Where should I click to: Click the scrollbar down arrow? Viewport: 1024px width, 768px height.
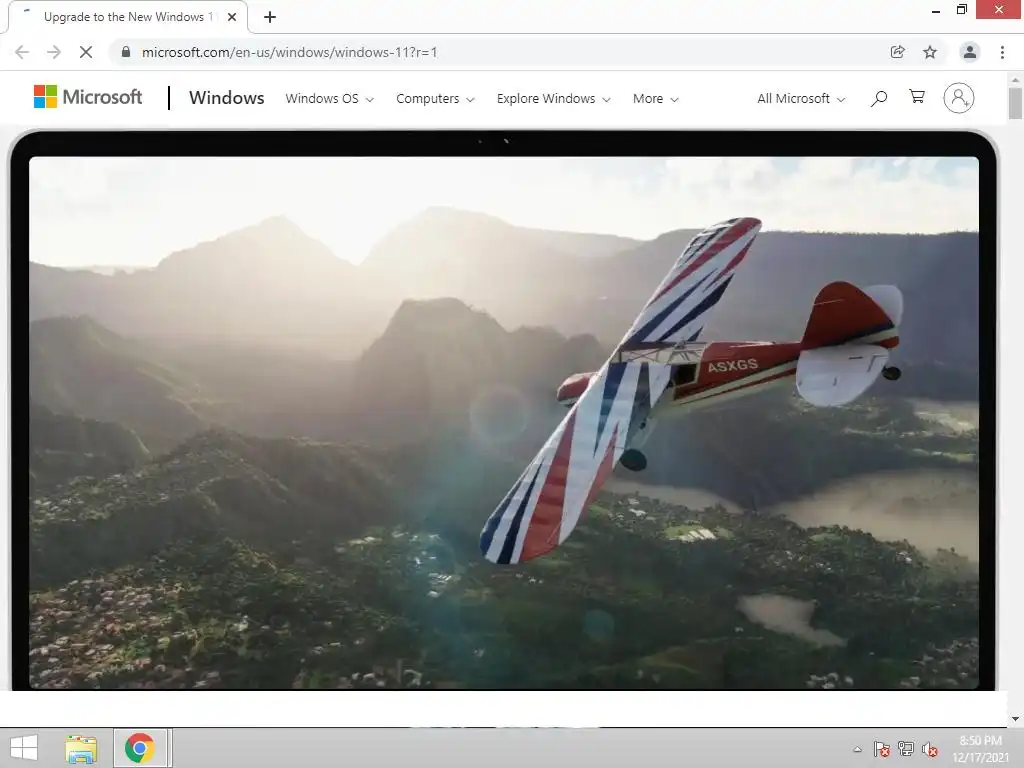[x=1015, y=719]
